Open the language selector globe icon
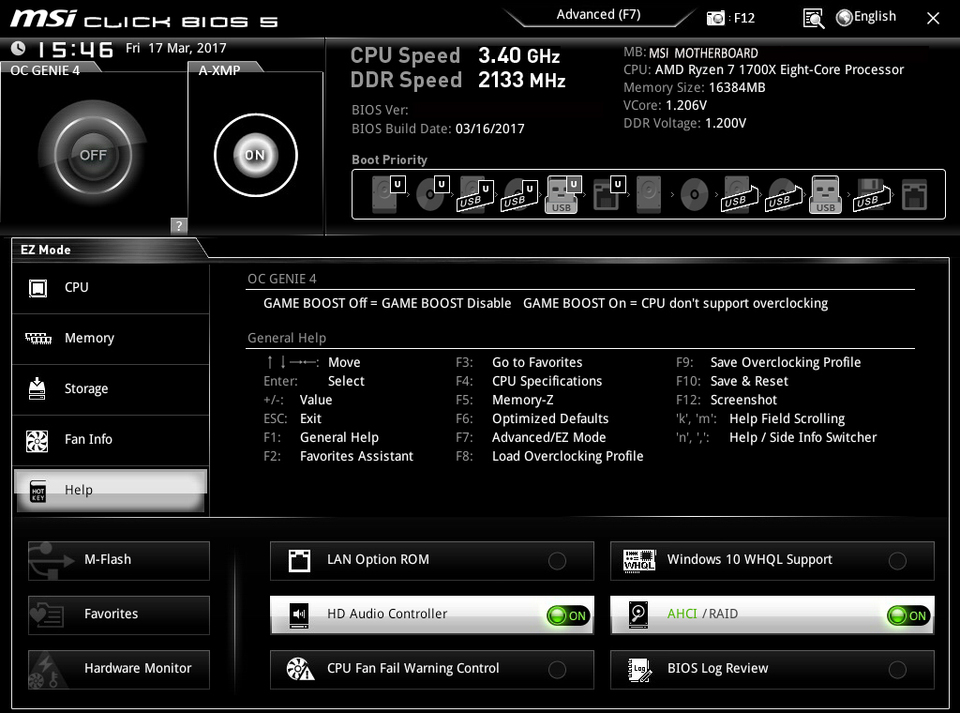Screen dimensions: 960x713 point(844,17)
